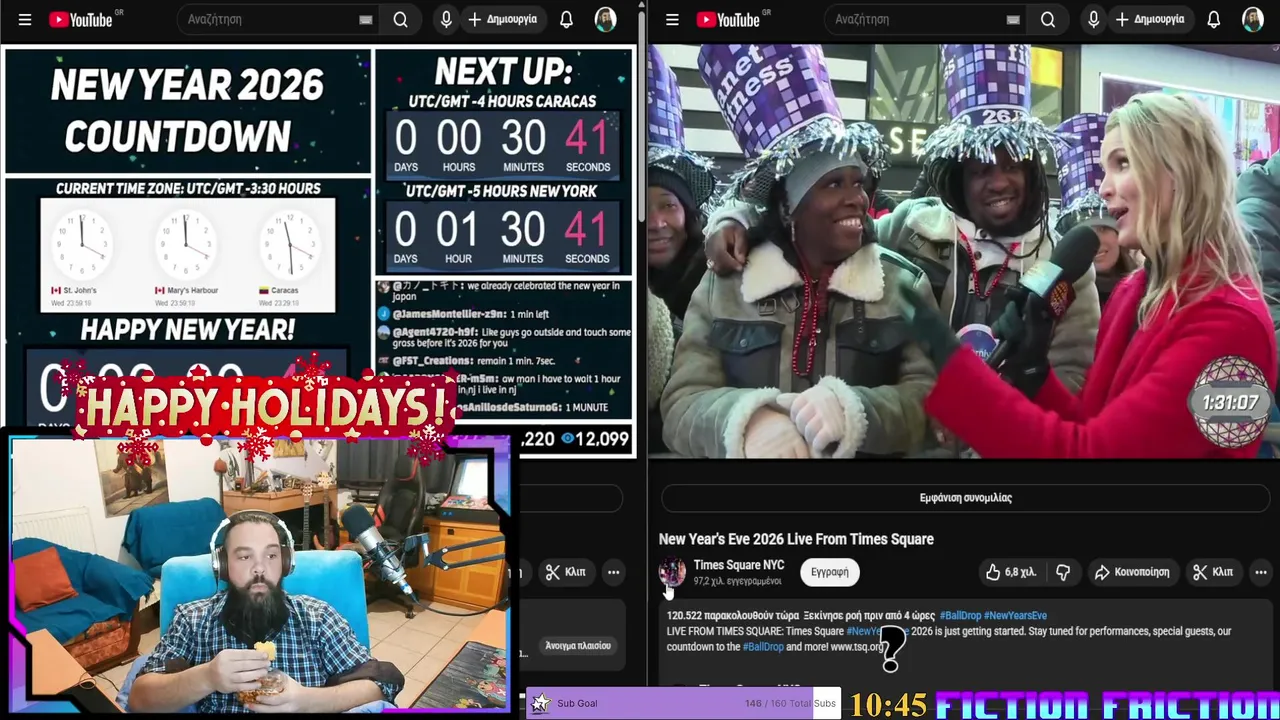The image size is (1280, 720).
Task: Start voice search in left window
Action: [446, 19]
